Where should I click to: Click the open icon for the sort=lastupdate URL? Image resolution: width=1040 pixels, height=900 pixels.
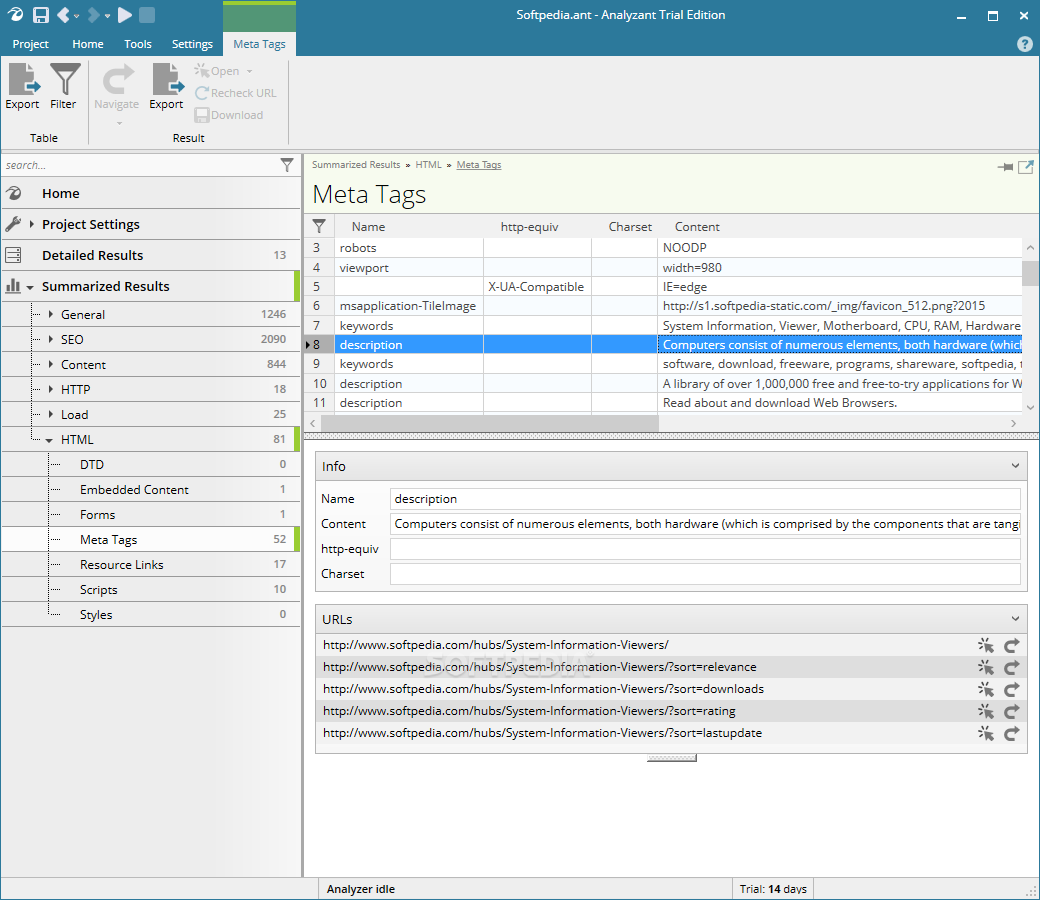[986, 733]
